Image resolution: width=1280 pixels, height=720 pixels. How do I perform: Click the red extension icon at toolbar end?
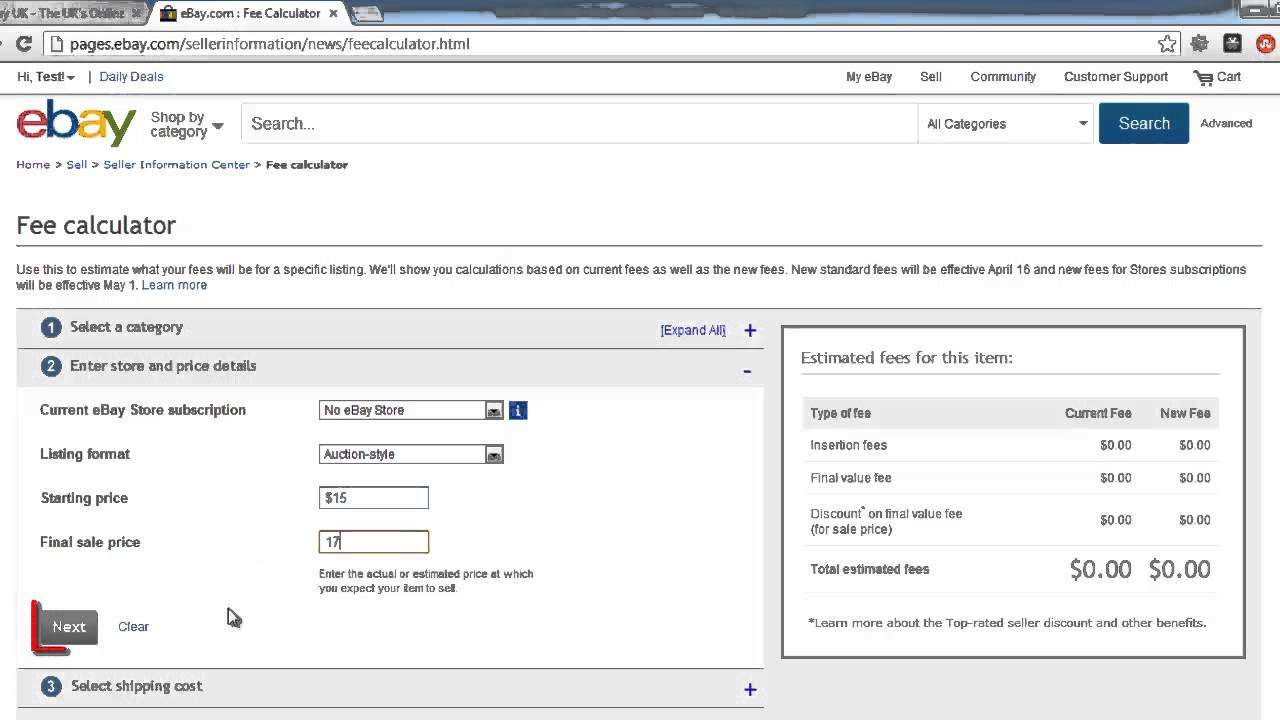[1266, 44]
